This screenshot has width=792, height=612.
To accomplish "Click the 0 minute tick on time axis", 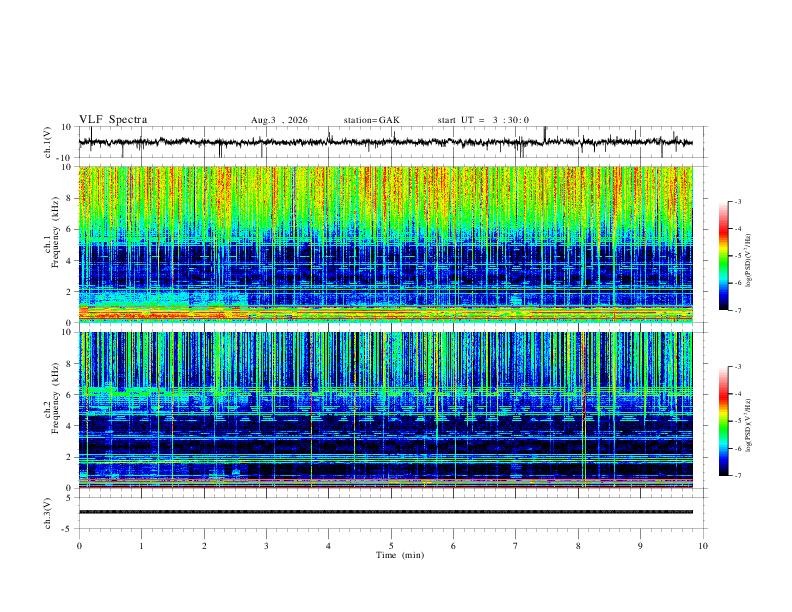I will pos(79,546).
